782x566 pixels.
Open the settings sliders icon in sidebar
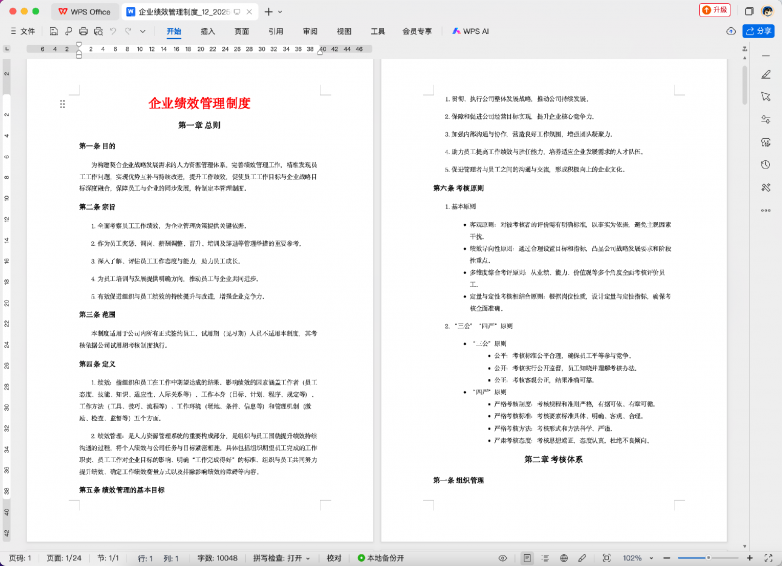point(765,119)
